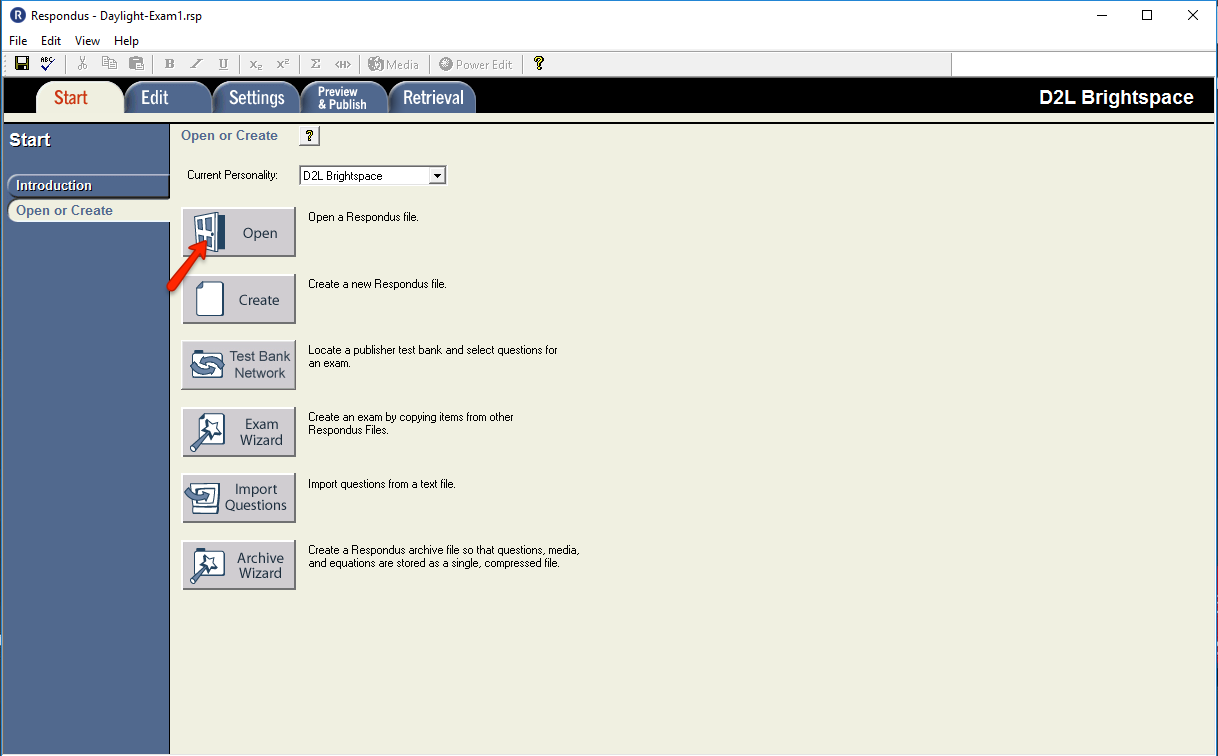Launch the Exam Wizard
The image size is (1218, 756).
point(239,431)
